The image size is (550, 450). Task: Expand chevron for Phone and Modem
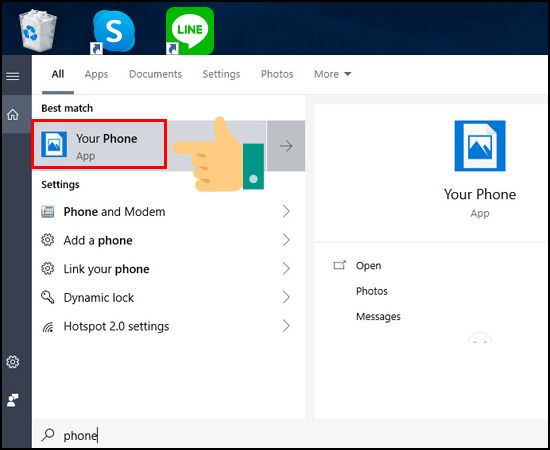tap(286, 211)
